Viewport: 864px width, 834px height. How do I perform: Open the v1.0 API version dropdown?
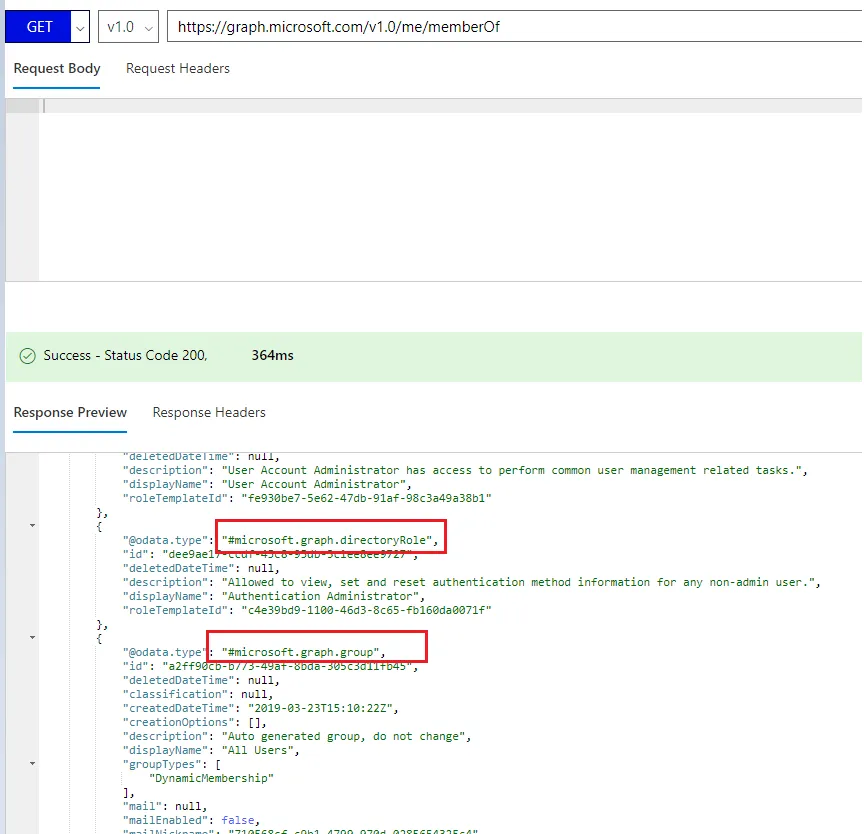(128, 26)
